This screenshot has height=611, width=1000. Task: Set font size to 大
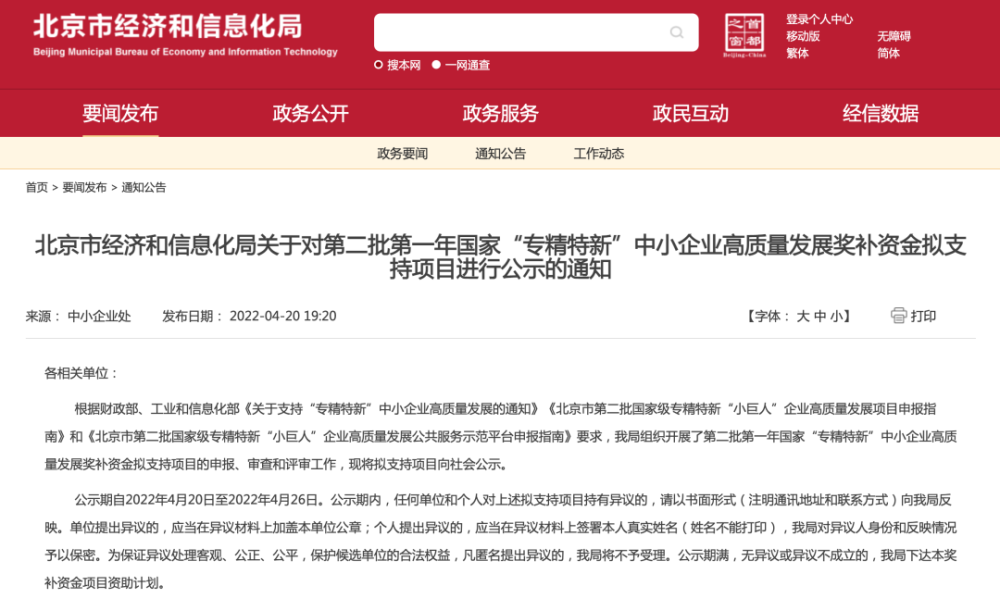(x=803, y=316)
